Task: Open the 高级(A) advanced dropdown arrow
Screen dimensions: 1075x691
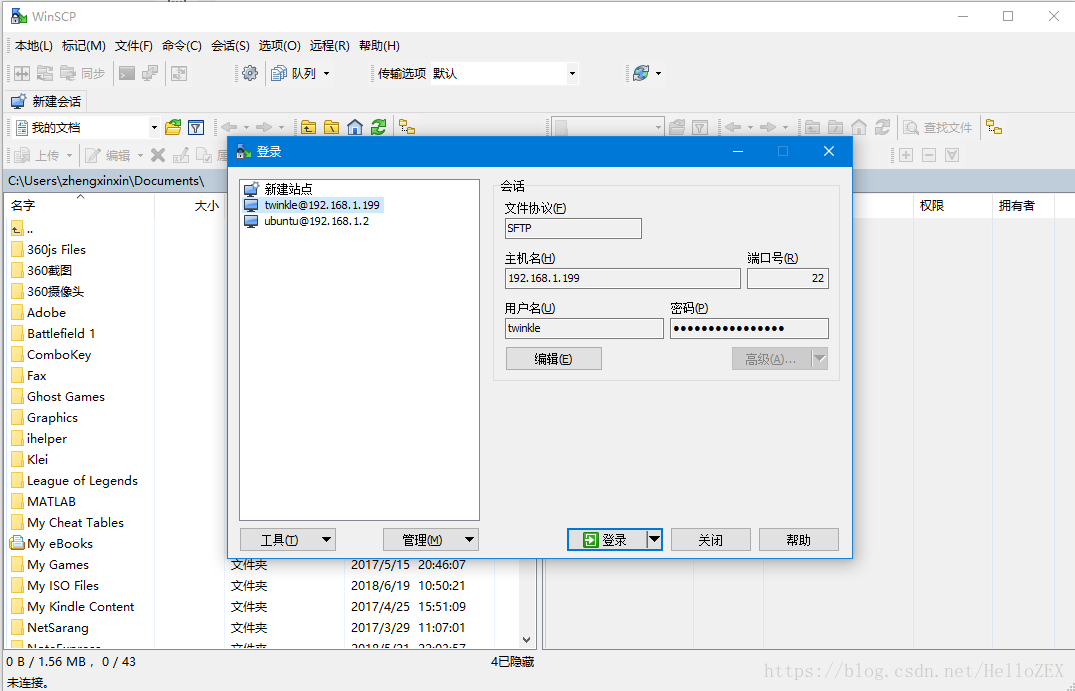Action: tap(820, 359)
